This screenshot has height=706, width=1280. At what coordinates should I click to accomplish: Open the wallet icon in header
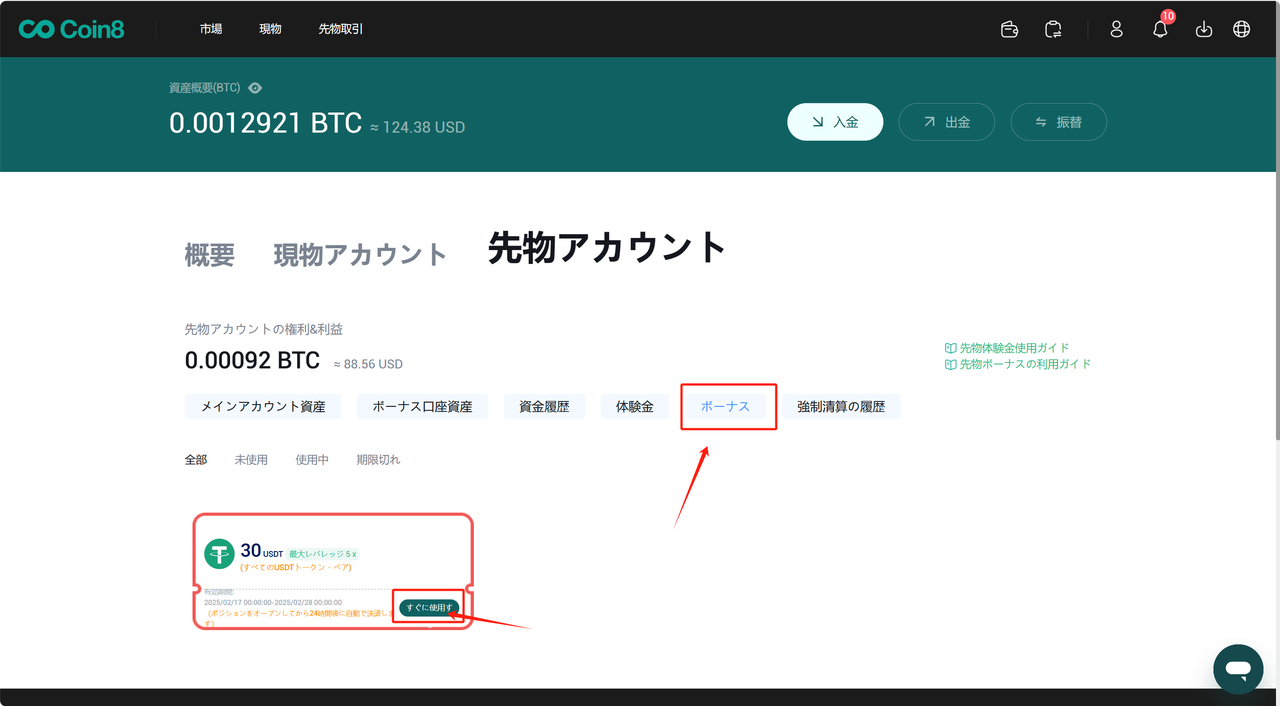coord(1010,29)
